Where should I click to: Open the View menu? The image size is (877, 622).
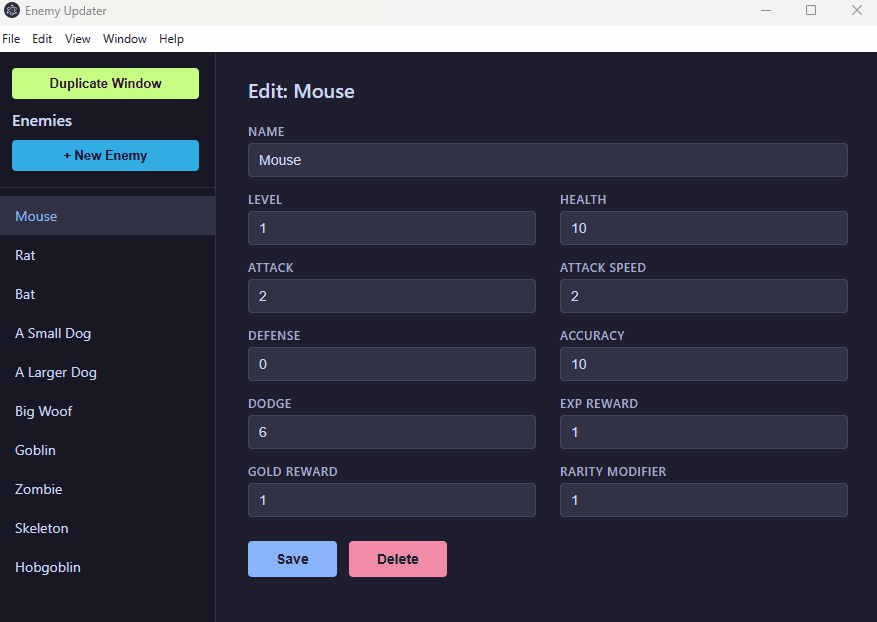77,39
